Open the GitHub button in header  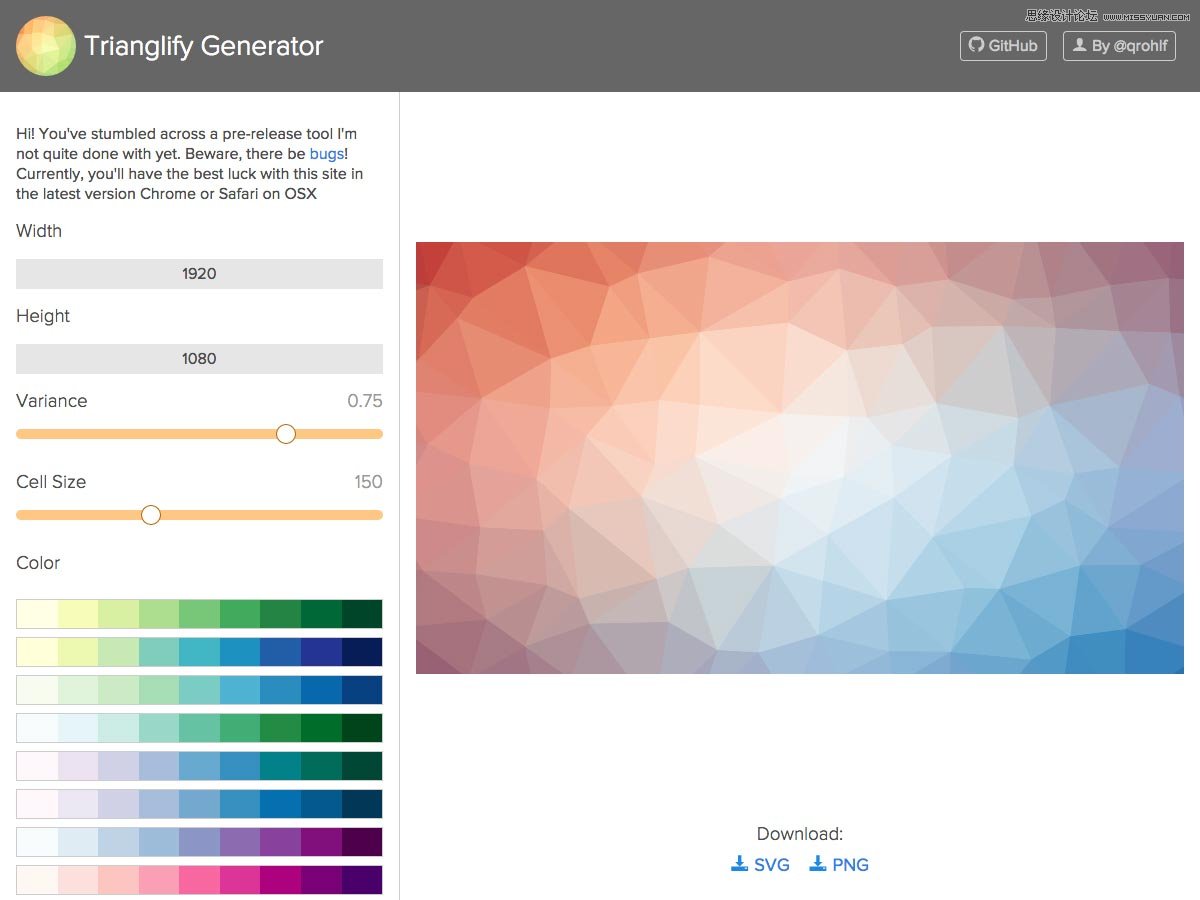(1003, 46)
